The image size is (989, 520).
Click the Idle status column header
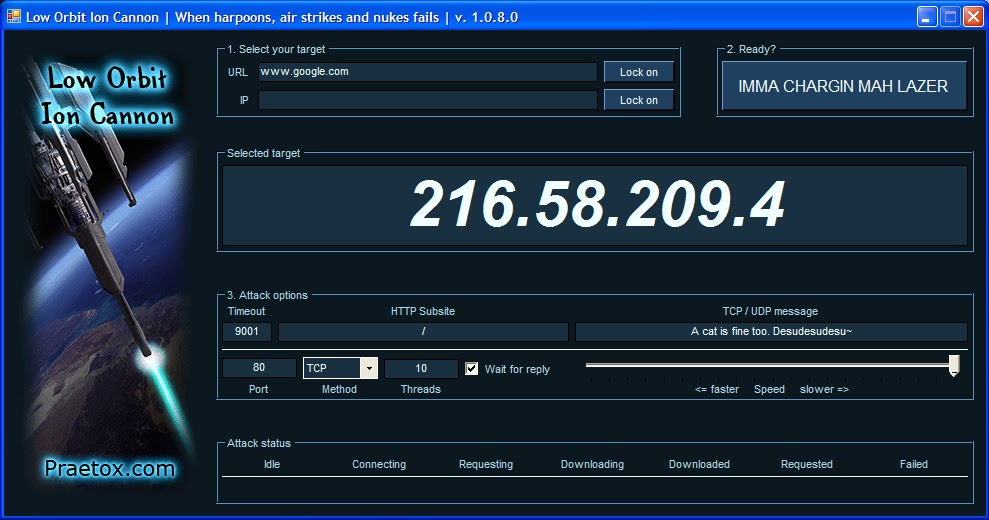(272, 464)
